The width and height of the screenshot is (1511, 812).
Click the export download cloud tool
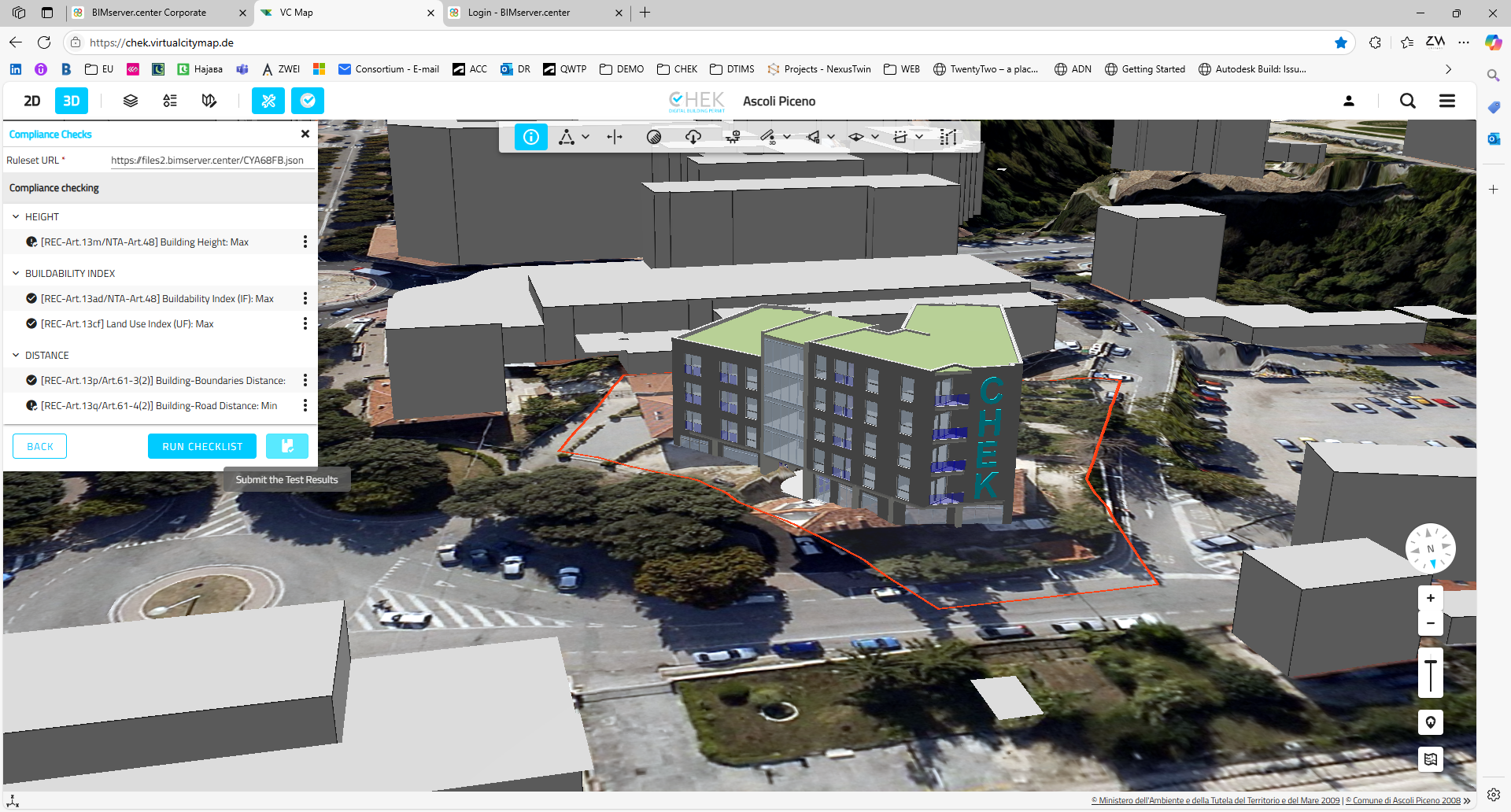693,137
